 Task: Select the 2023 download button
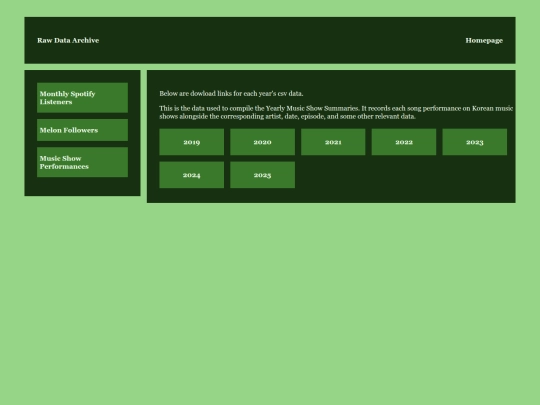pyautogui.click(x=475, y=142)
